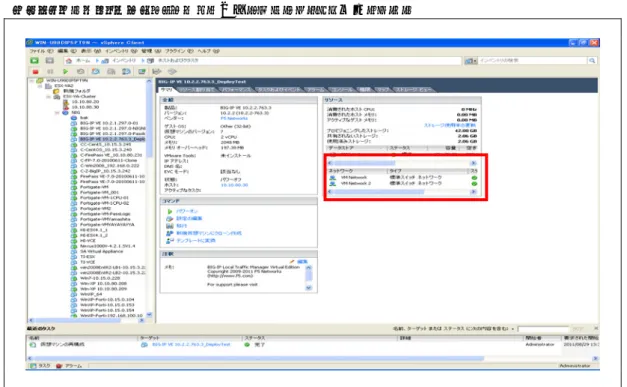
Task: Click the task target BIG-IP VE DeployTest link
Action: pos(191,344)
